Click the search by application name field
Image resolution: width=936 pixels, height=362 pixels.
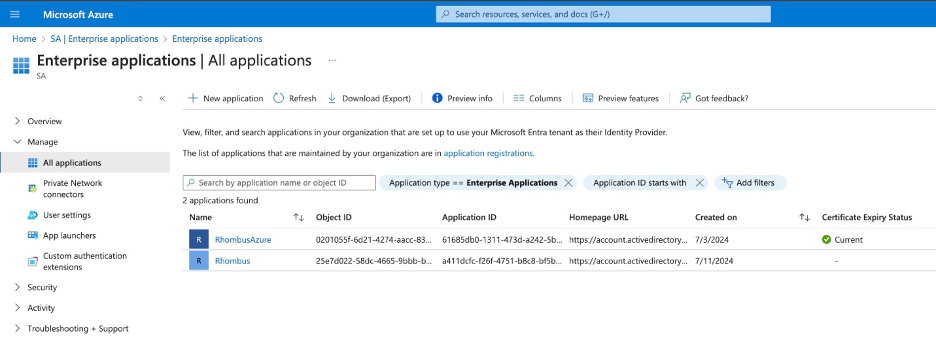279,183
